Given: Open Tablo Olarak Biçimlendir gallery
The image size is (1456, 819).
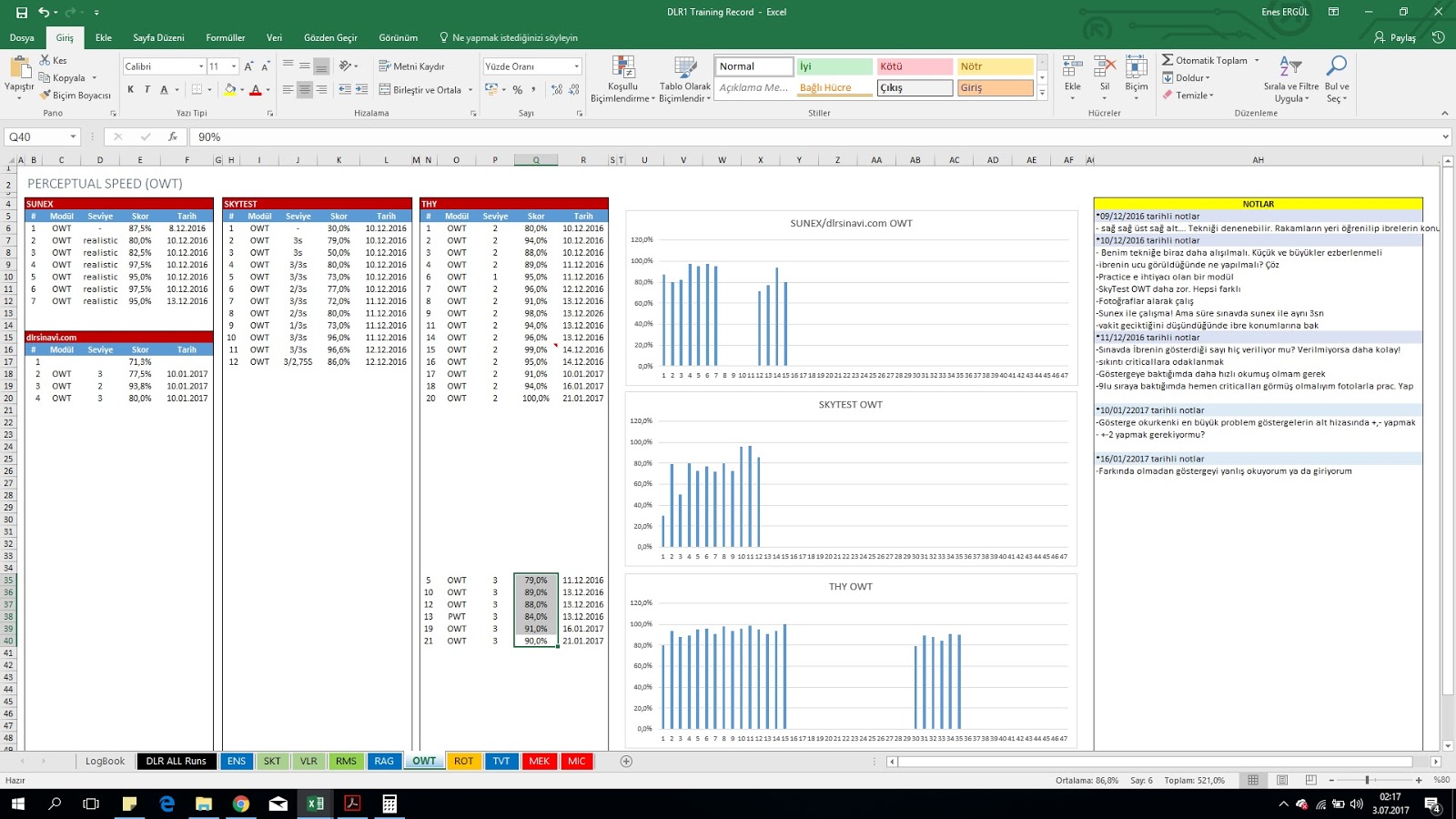Looking at the screenshot, I should click(x=685, y=78).
